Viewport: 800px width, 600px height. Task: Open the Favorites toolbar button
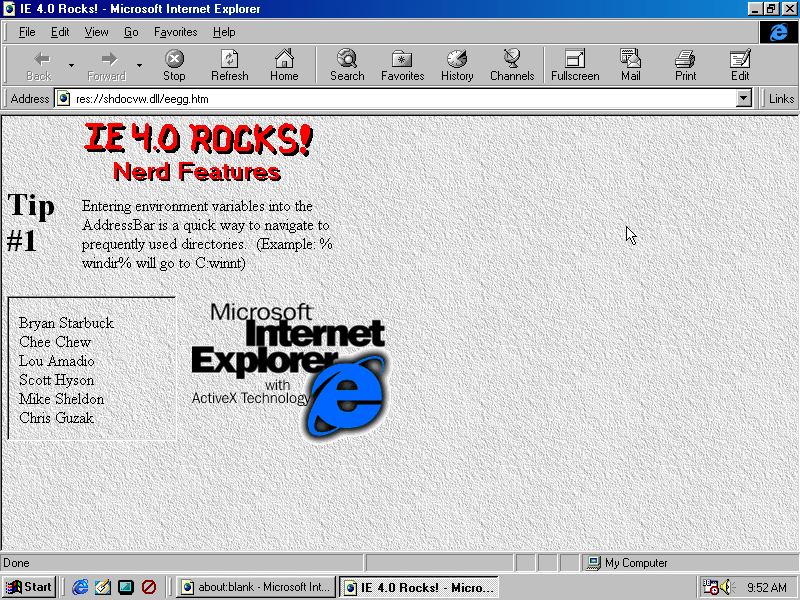[x=403, y=66]
